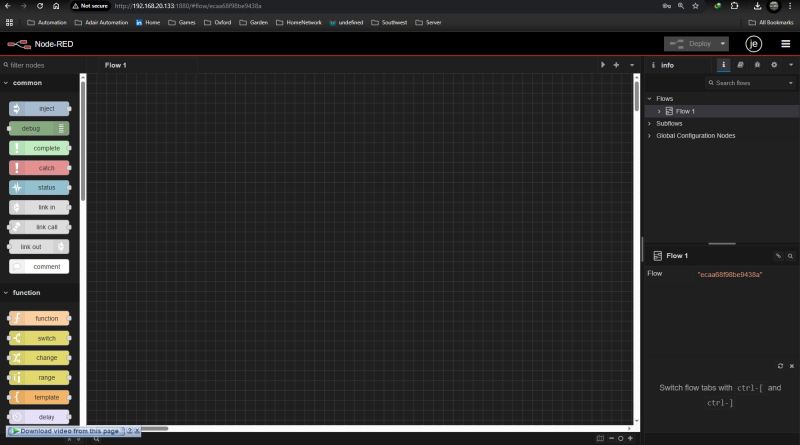Click the user profile 'je' icon
The height and width of the screenshot is (445, 800).
tap(753, 44)
